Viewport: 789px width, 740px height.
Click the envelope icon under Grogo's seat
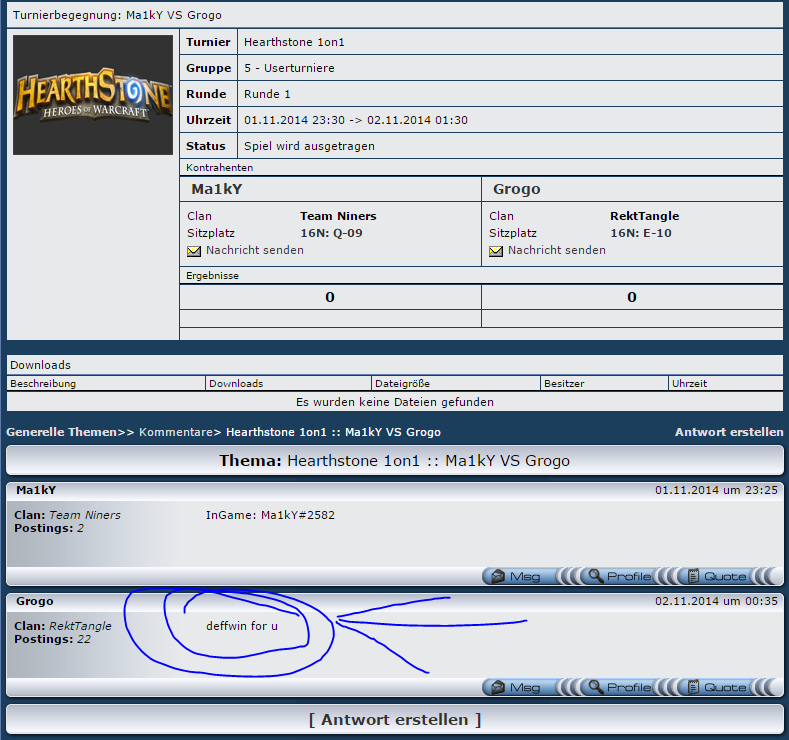pos(496,251)
